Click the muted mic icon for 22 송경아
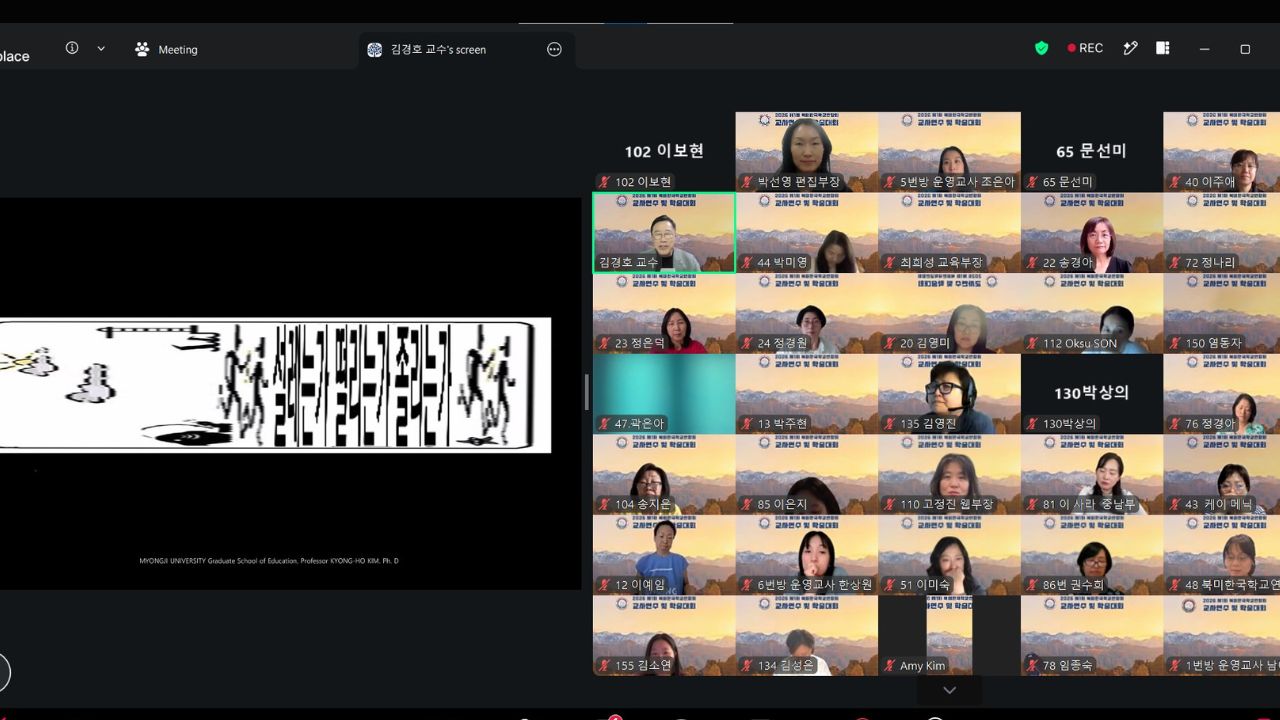1280x720 pixels. (1032, 263)
